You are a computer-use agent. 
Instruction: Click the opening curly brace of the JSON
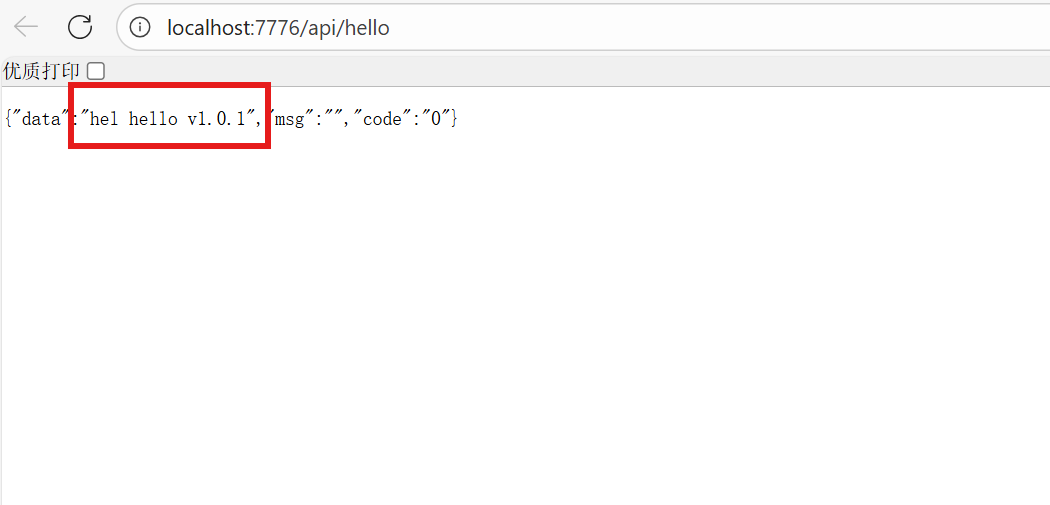(x=8, y=119)
